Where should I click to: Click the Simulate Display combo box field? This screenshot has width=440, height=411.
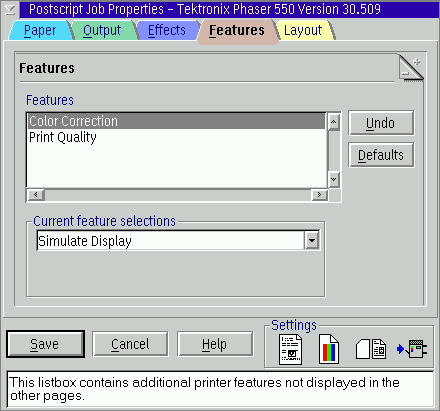(x=178, y=240)
